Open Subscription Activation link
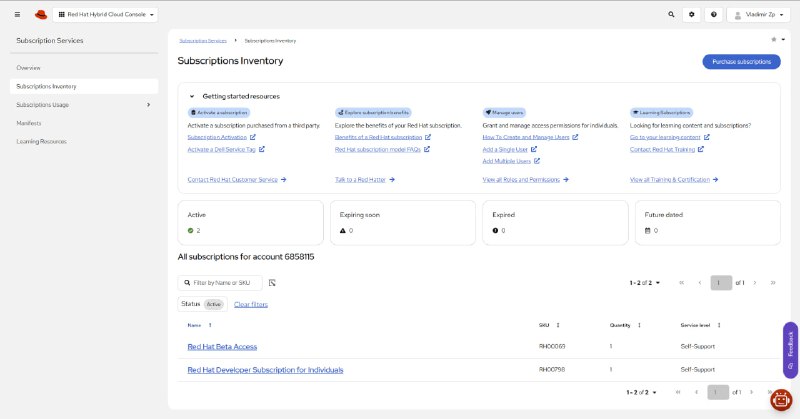 tap(221, 137)
